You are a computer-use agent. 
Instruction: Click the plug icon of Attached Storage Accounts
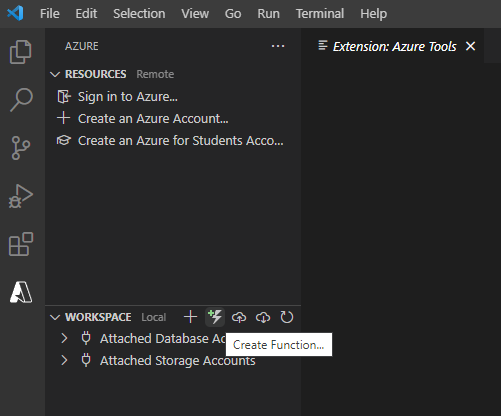(x=86, y=360)
